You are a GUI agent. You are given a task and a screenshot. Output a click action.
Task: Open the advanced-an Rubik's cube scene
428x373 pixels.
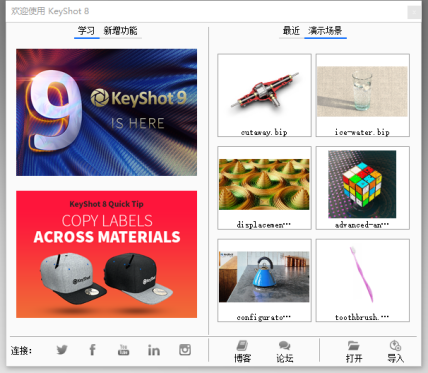click(363, 188)
